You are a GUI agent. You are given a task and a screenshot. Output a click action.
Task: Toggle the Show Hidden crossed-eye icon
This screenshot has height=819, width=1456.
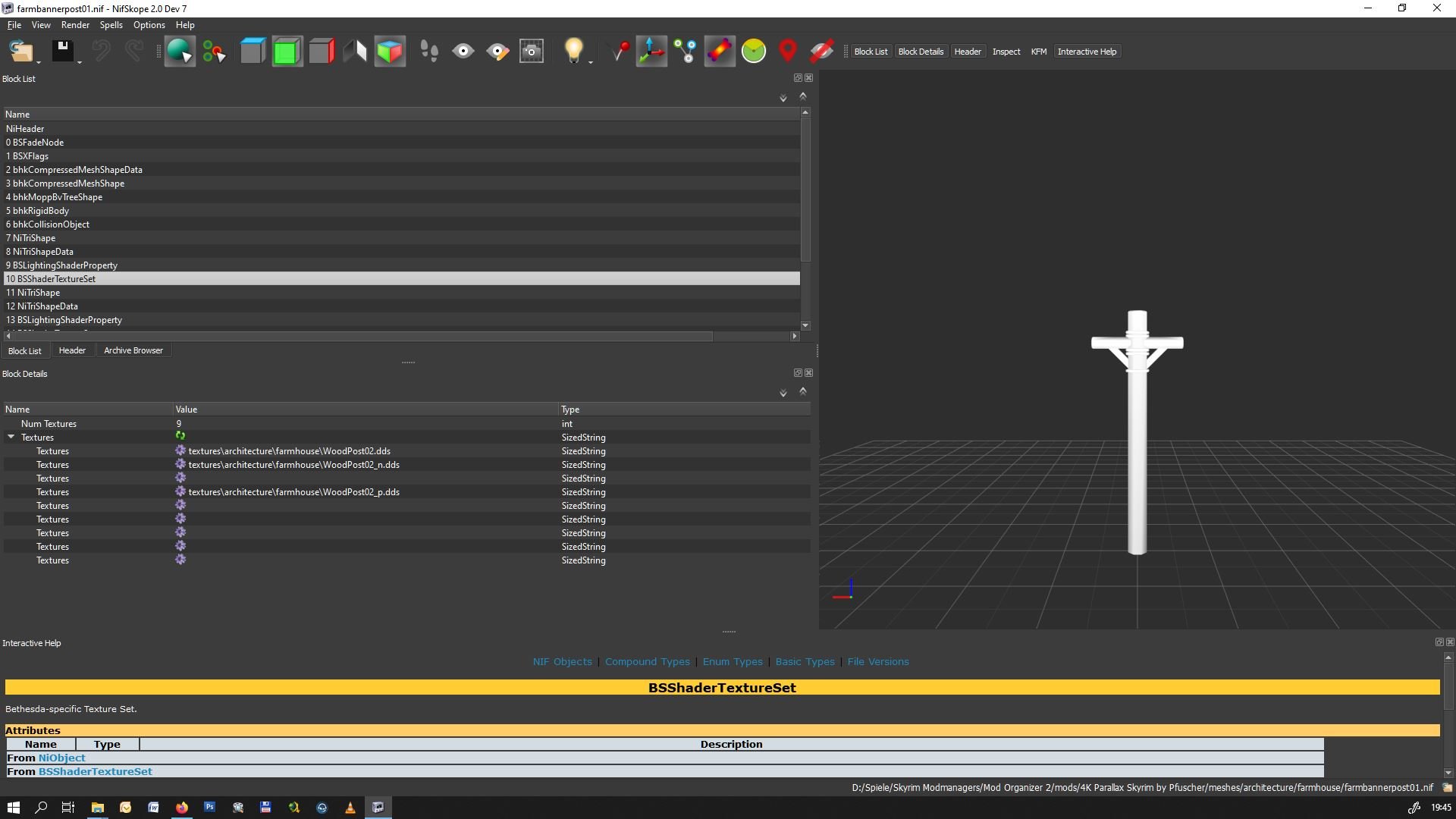point(822,52)
